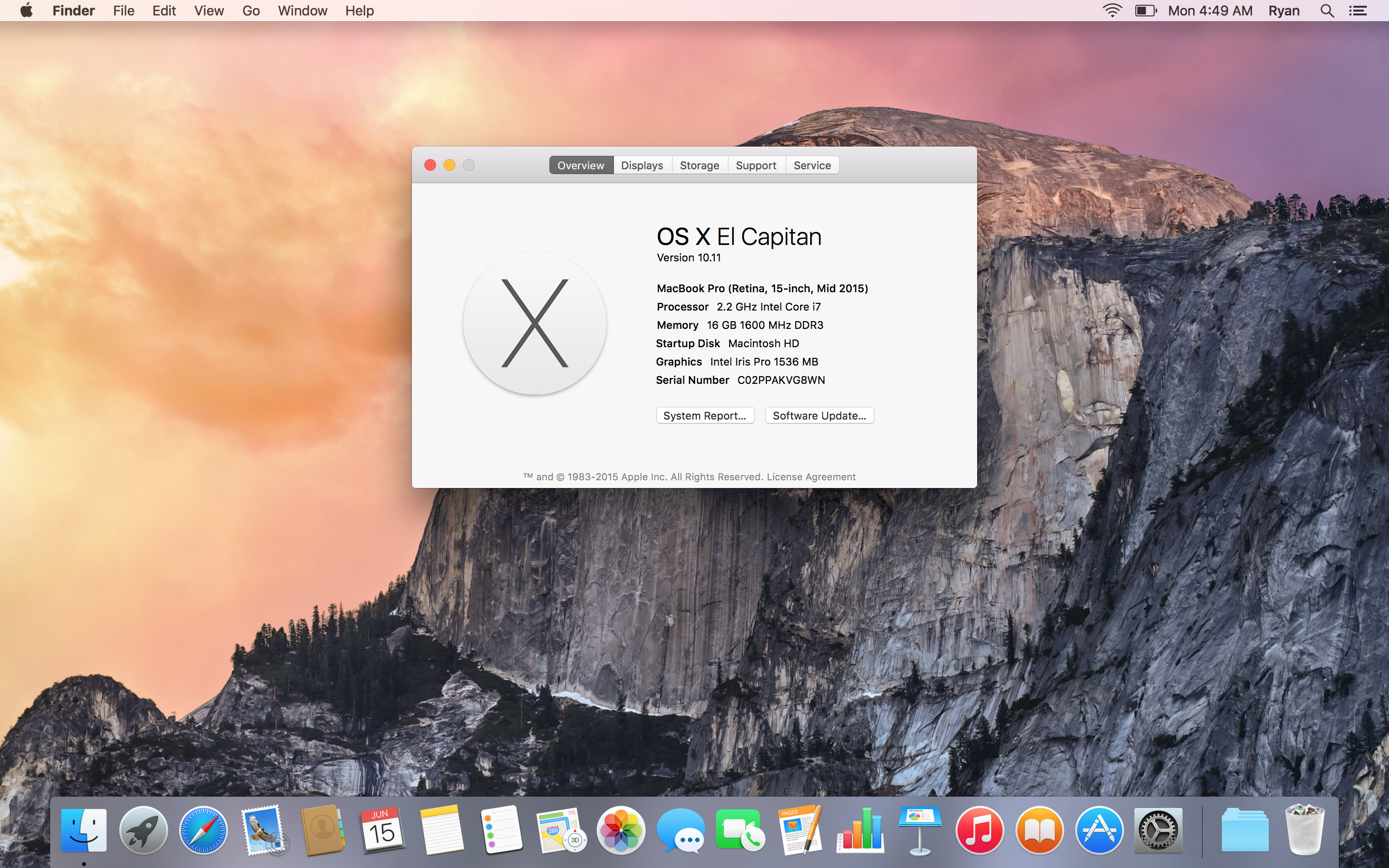Click the Ryan user menu in menu bar
1389x868 pixels.
1284,10
